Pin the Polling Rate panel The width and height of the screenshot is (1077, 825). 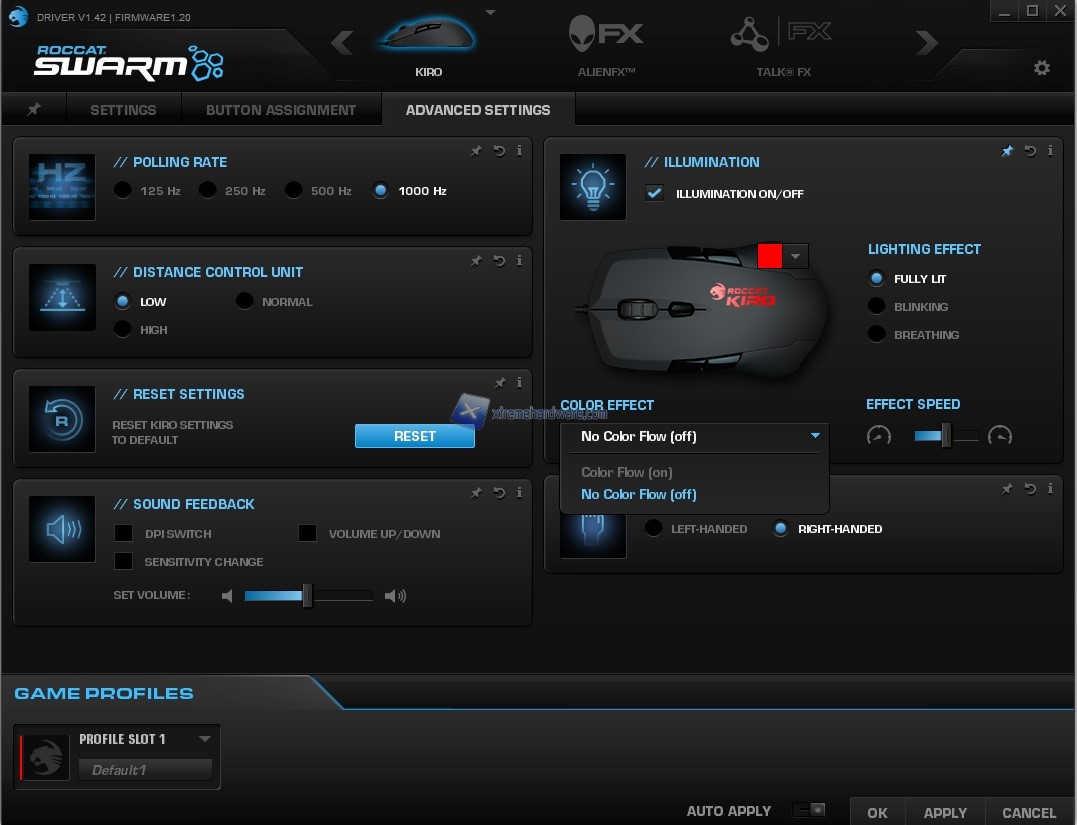(x=477, y=151)
